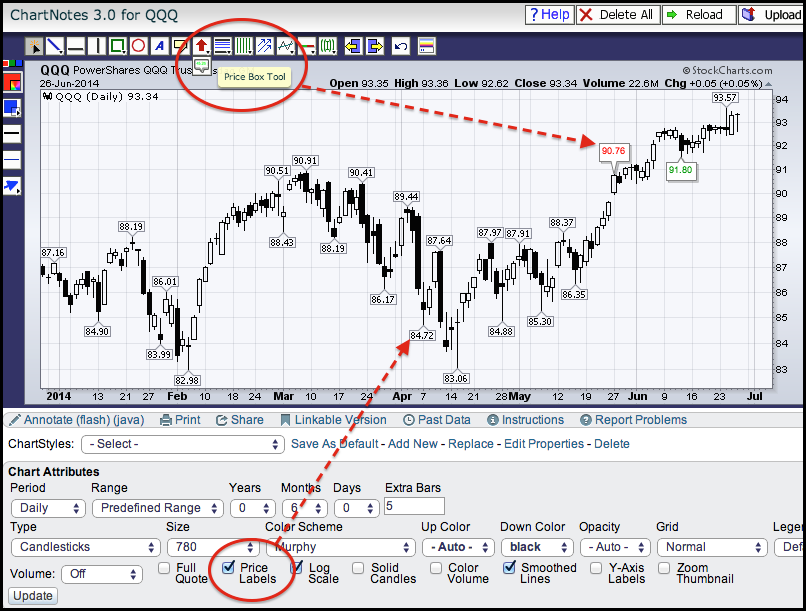Select the text annotation A tool
Image resolution: width=806 pixels, height=611 pixels.
coord(159,46)
